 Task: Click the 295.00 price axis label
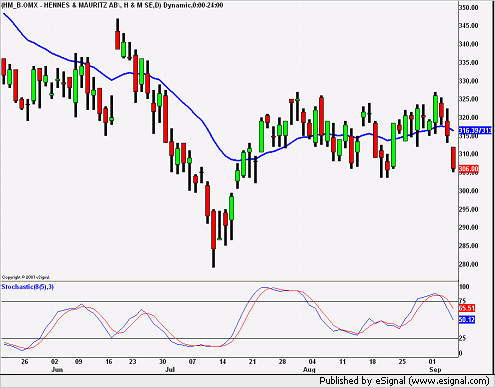(468, 209)
